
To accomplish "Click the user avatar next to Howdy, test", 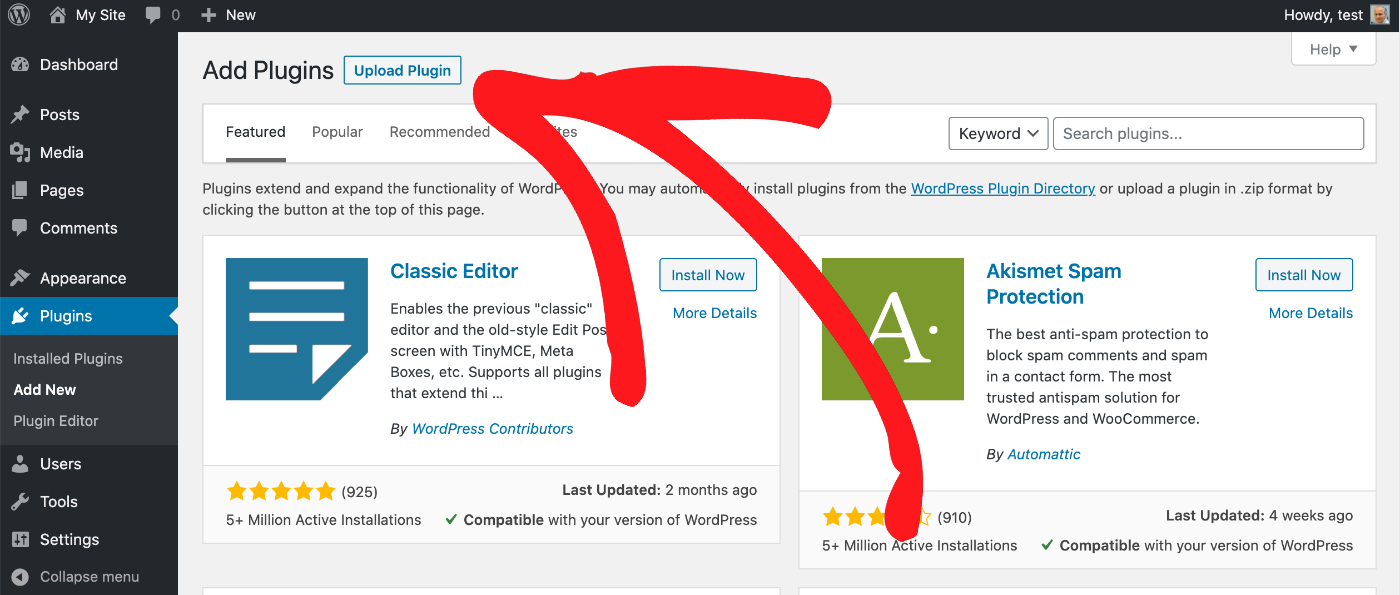I will point(1379,15).
